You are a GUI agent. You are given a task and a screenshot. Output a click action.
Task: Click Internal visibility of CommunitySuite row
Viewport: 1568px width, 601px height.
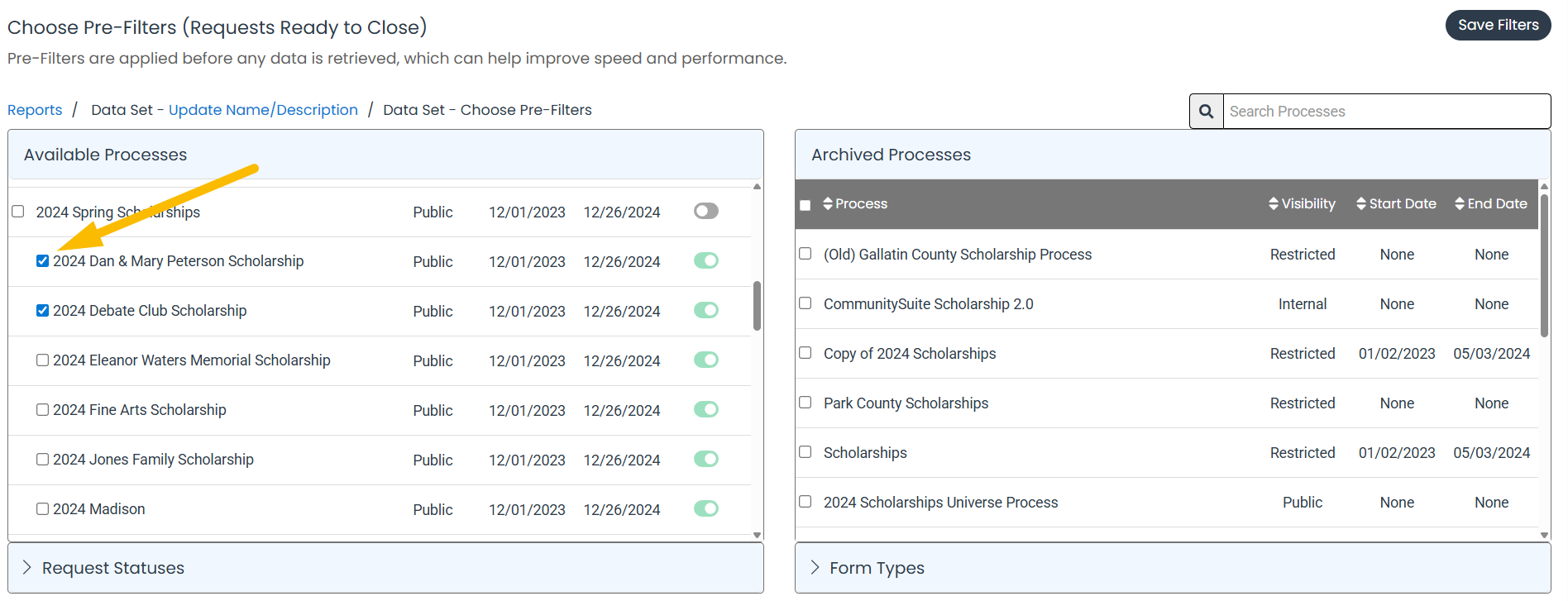[x=1302, y=304]
